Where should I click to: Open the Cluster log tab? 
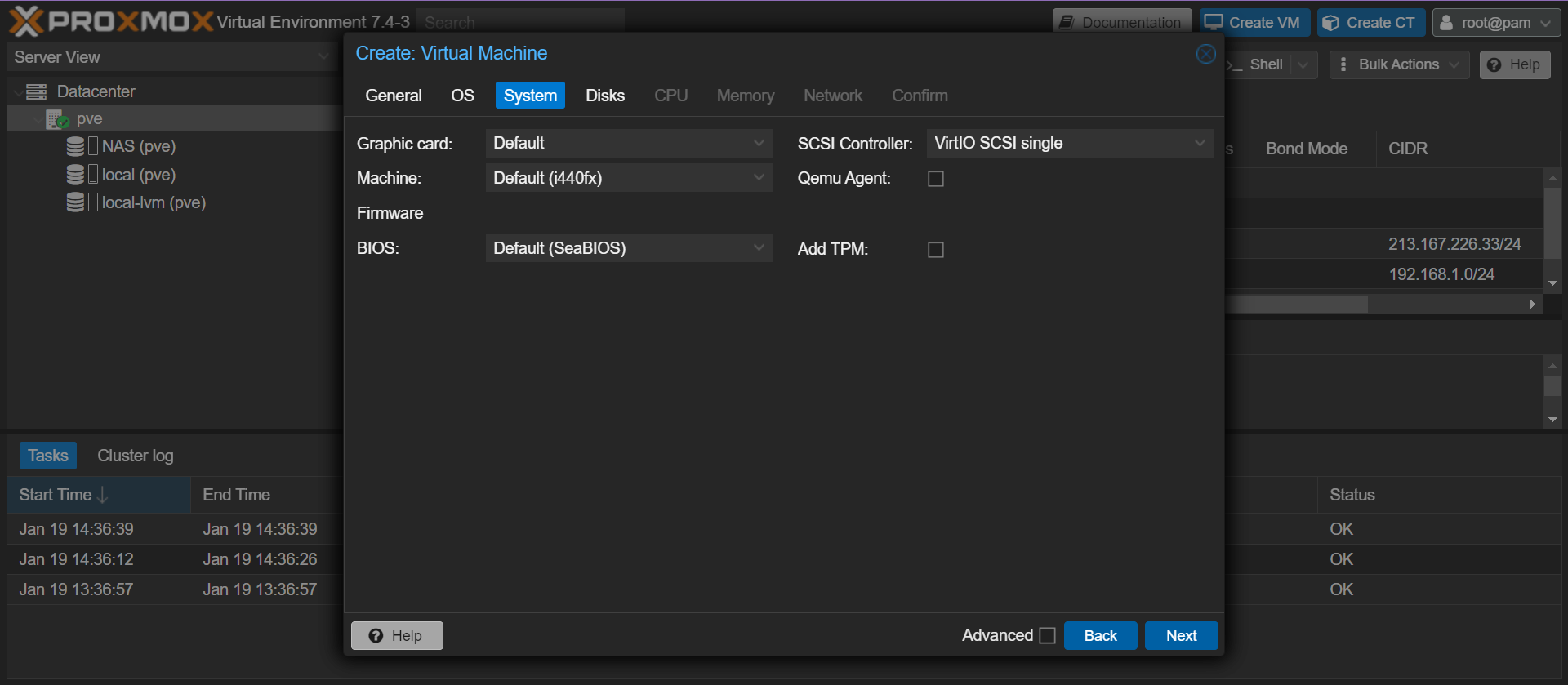coord(136,456)
